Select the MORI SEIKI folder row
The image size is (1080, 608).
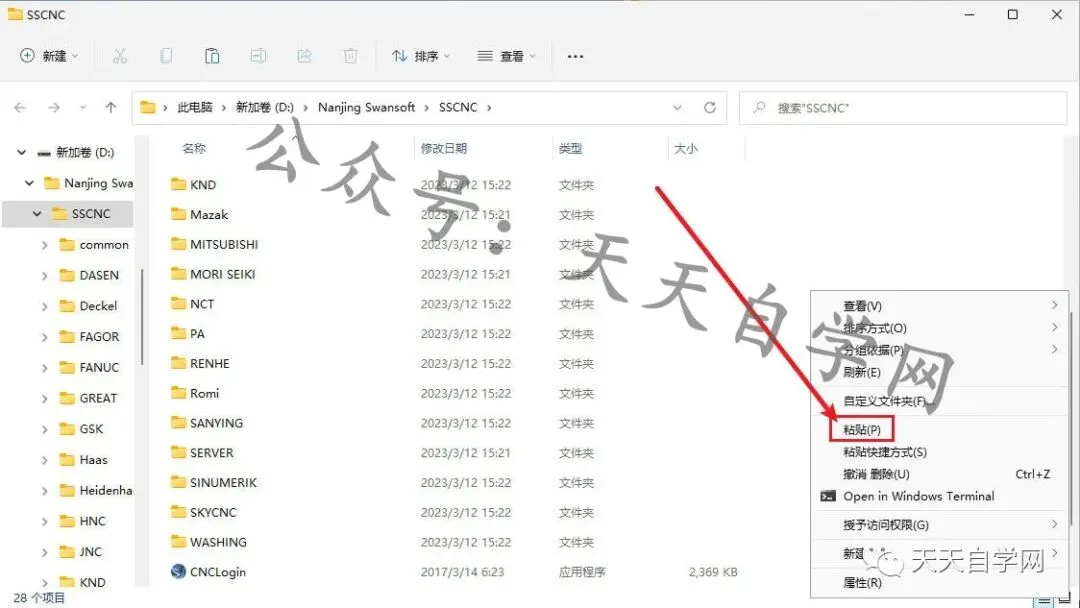[x=455, y=274]
